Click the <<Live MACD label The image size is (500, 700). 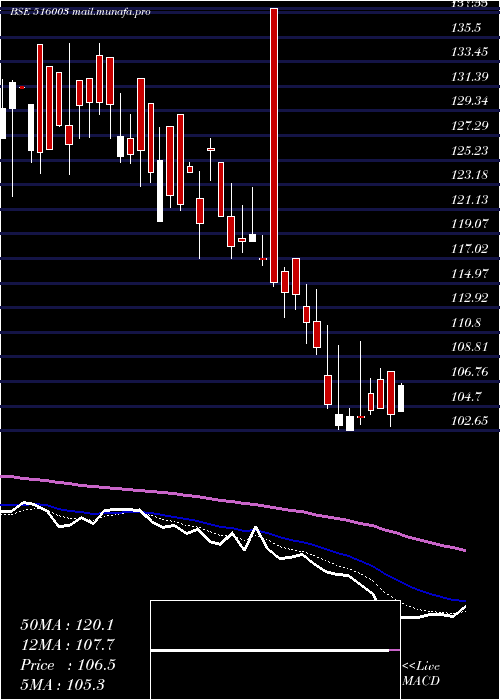421,673
